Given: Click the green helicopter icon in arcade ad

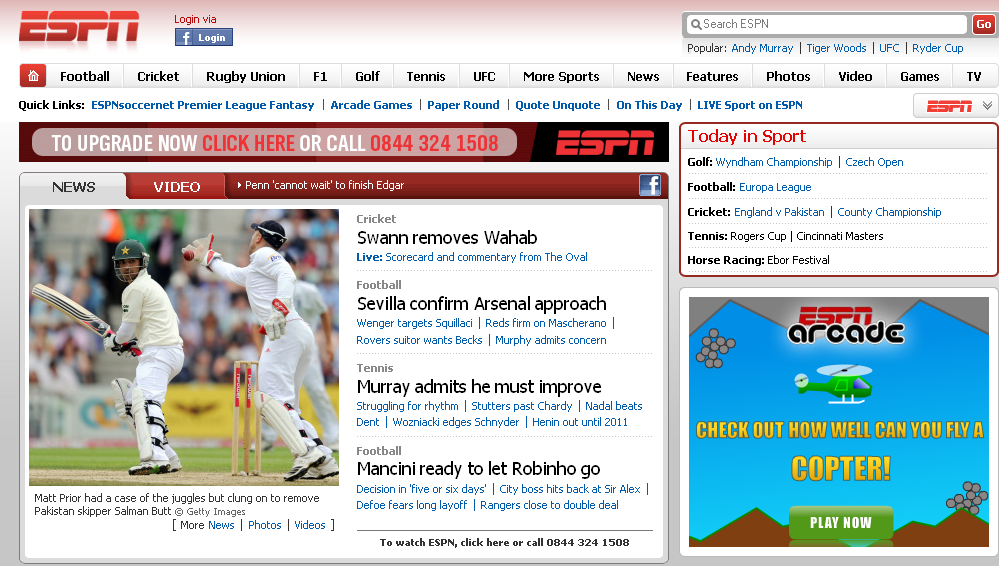Looking at the screenshot, I should pos(833,384).
